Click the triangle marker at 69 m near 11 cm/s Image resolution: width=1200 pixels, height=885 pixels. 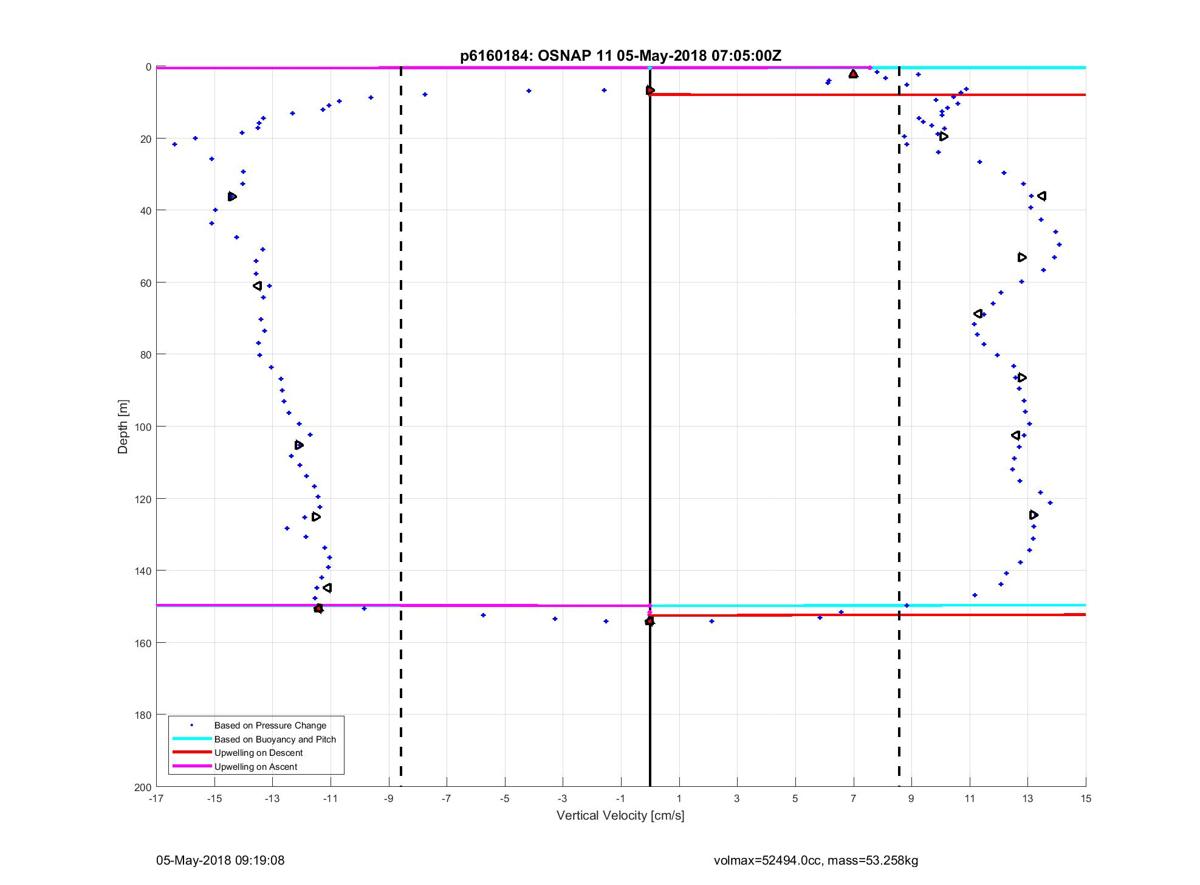[978, 314]
